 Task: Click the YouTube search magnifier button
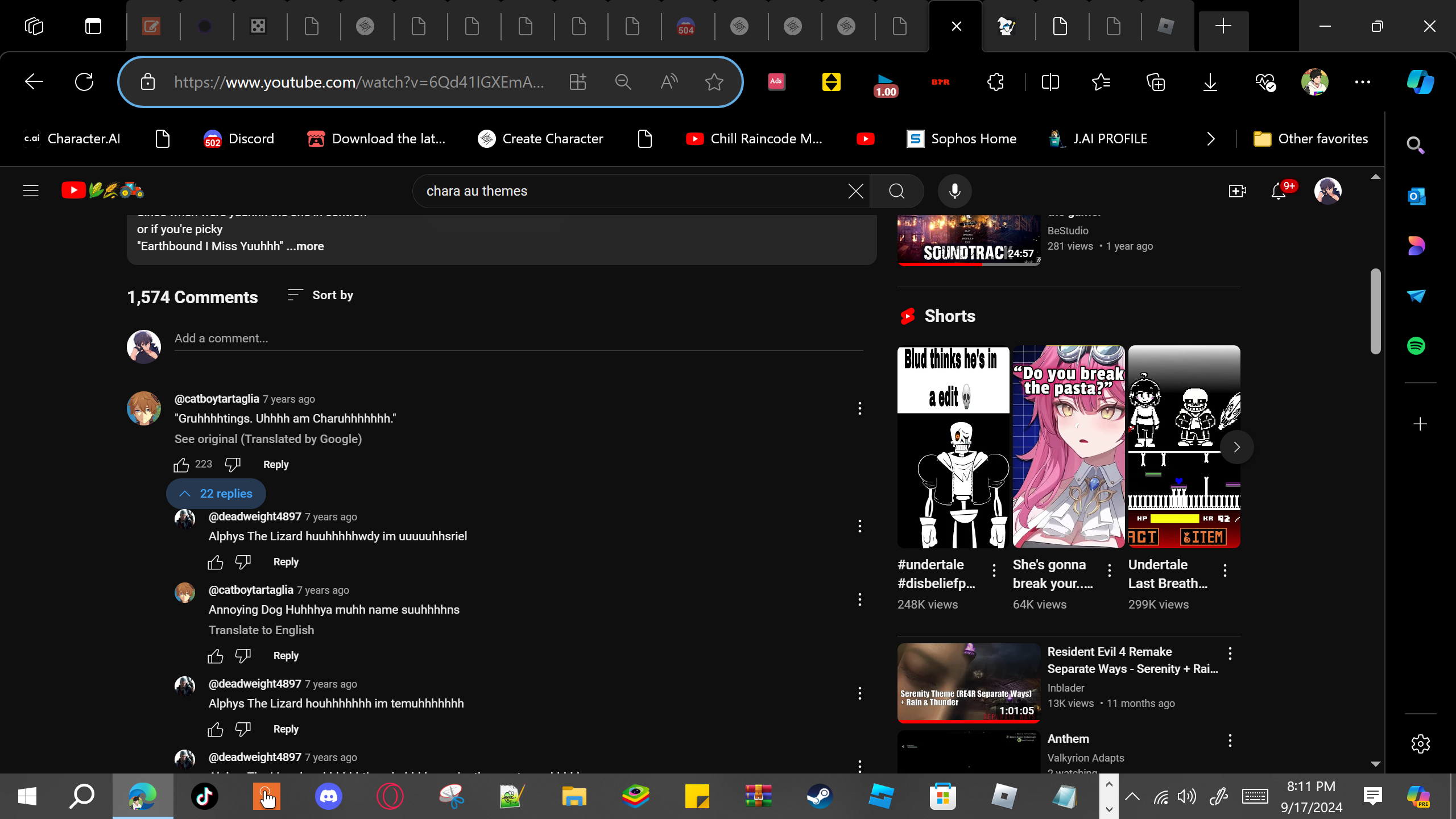[x=897, y=191]
